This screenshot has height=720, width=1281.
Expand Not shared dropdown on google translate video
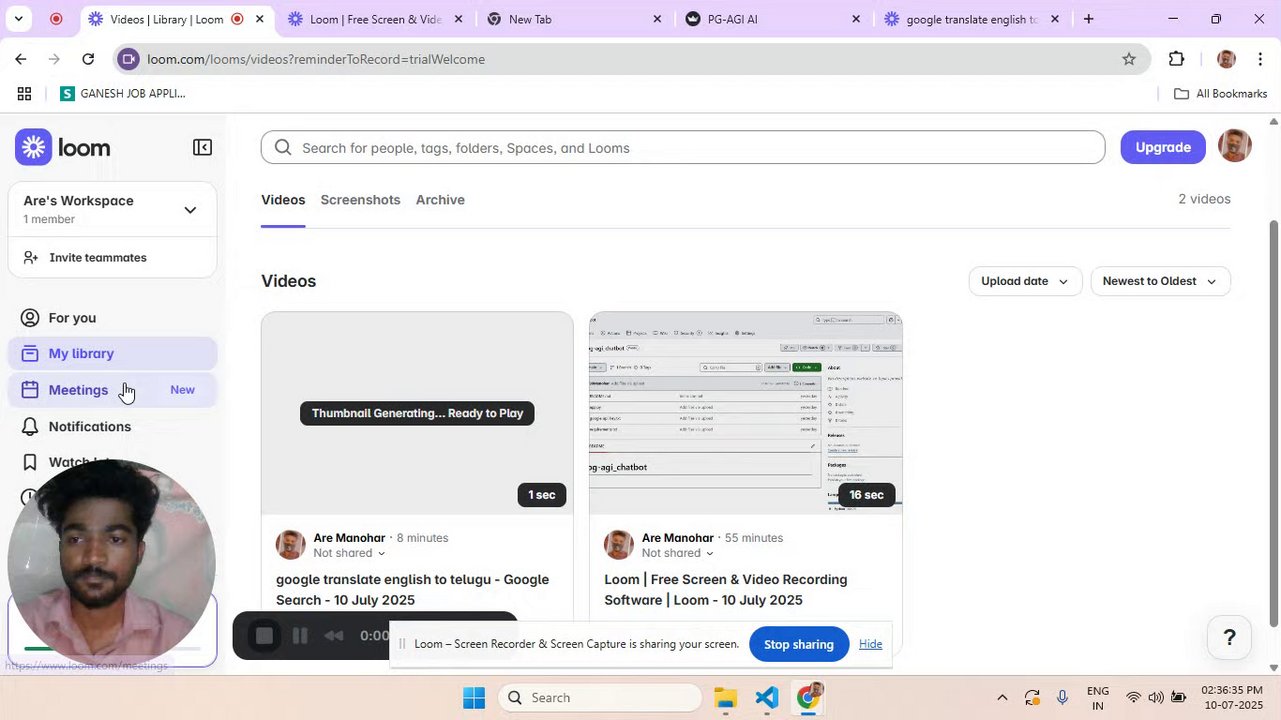(349, 553)
